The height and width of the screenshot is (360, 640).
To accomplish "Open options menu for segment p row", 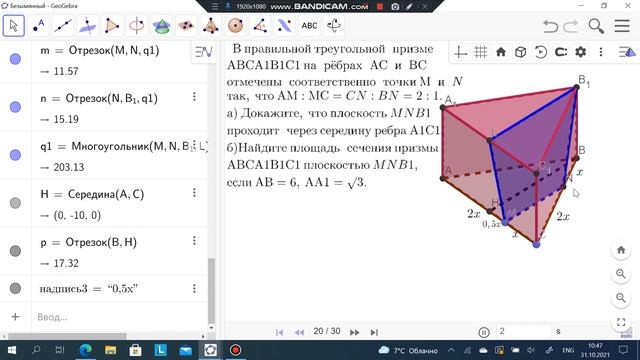I will tap(194, 241).
